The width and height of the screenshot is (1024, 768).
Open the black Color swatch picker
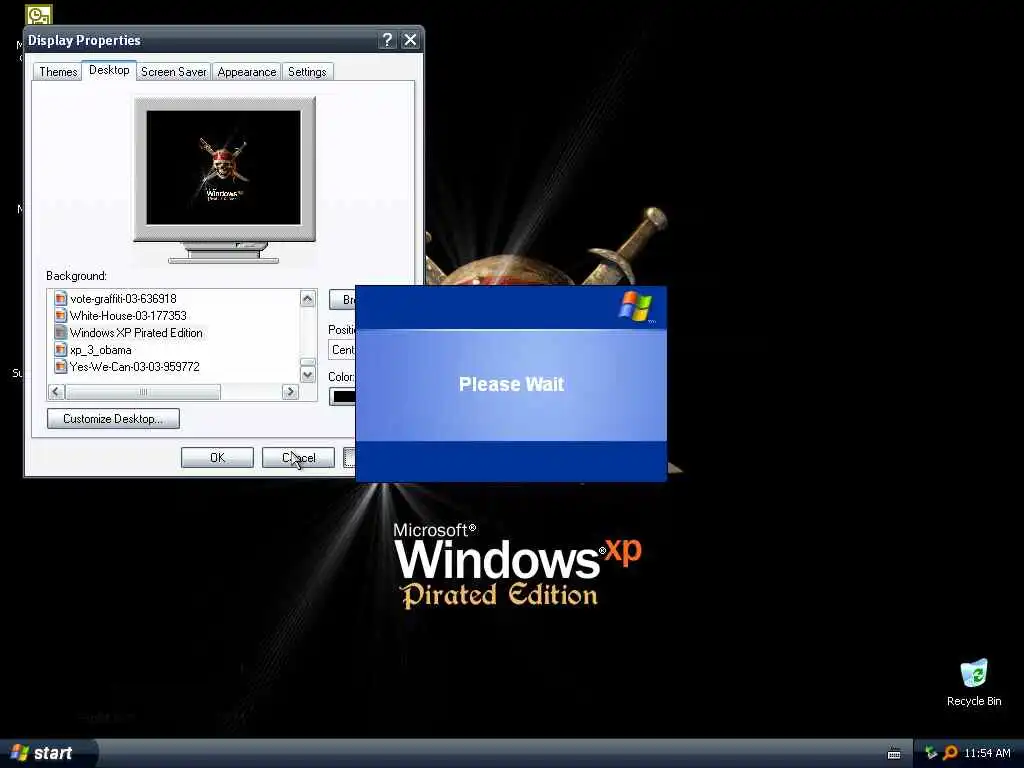point(342,396)
